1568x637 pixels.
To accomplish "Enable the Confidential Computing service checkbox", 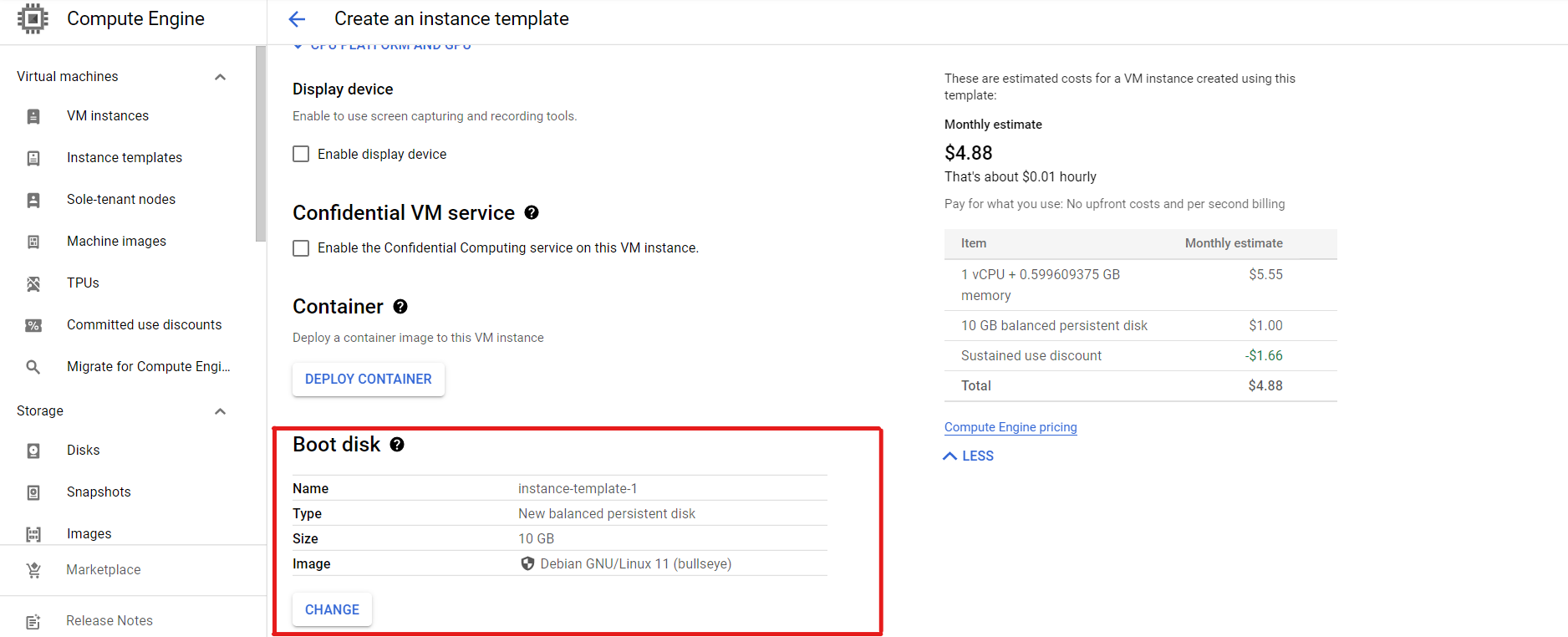I will click(x=301, y=247).
